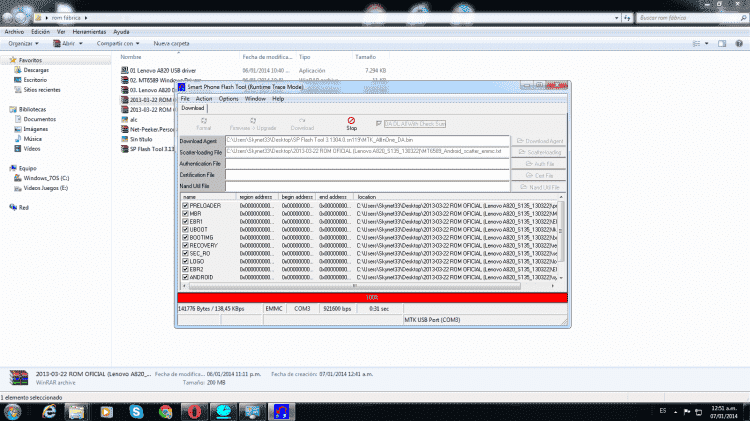Toggle the Explorer preview pane icon
The height and width of the screenshot is (421, 750).
coord(722,44)
